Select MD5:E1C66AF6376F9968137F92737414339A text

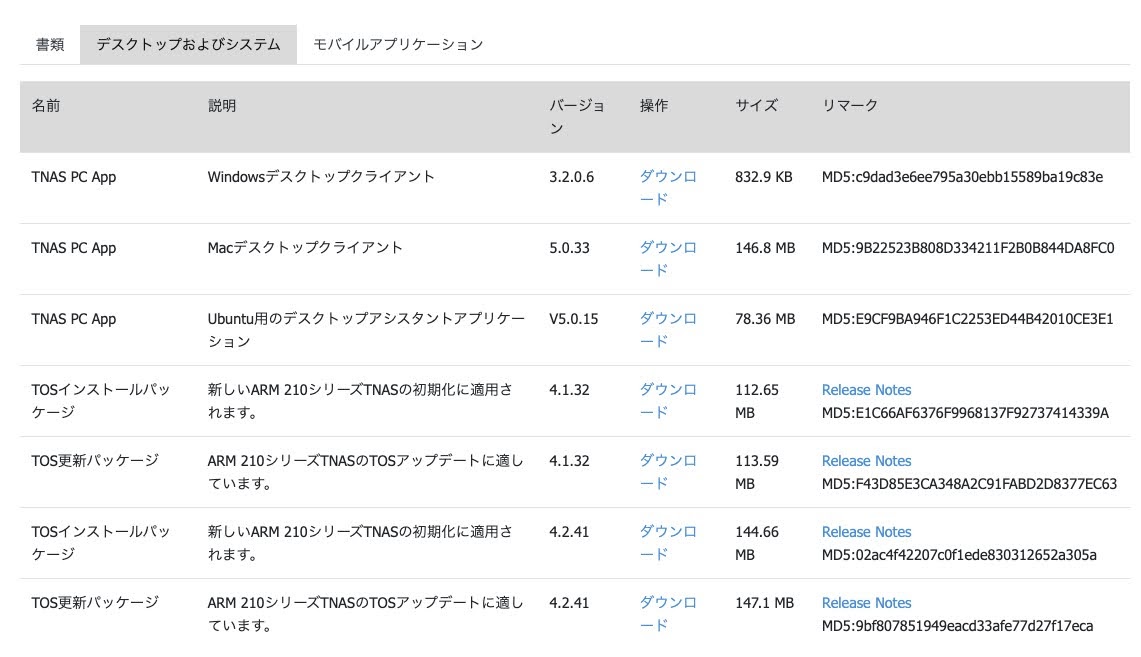pyautogui.click(x=965, y=413)
